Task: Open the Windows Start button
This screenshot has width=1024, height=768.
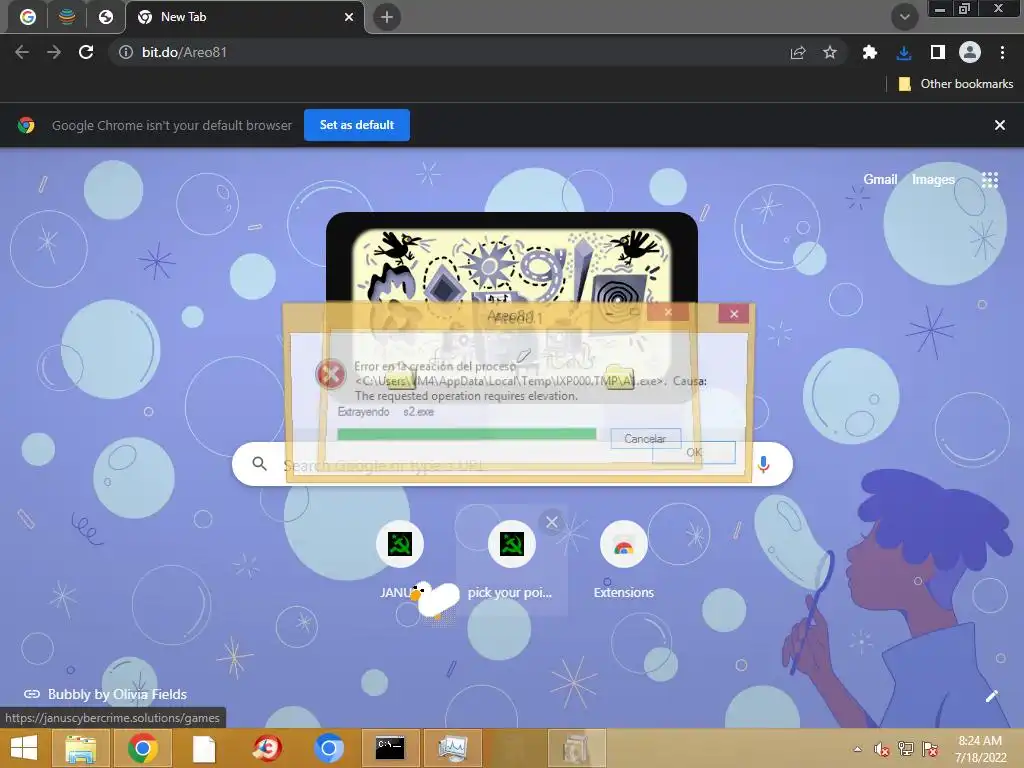Action: pyautogui.click(x=24, y=748)
